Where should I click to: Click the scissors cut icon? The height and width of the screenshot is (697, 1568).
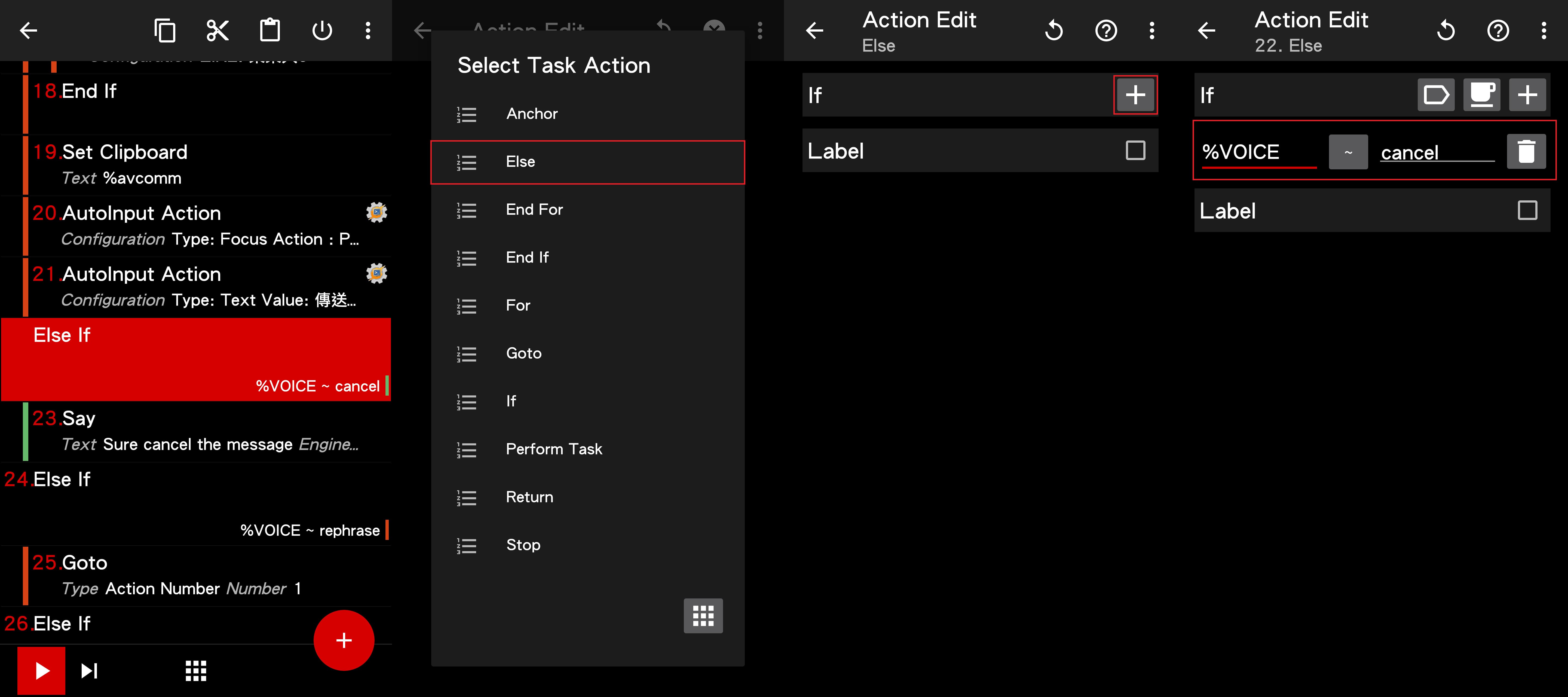(217, 30)
